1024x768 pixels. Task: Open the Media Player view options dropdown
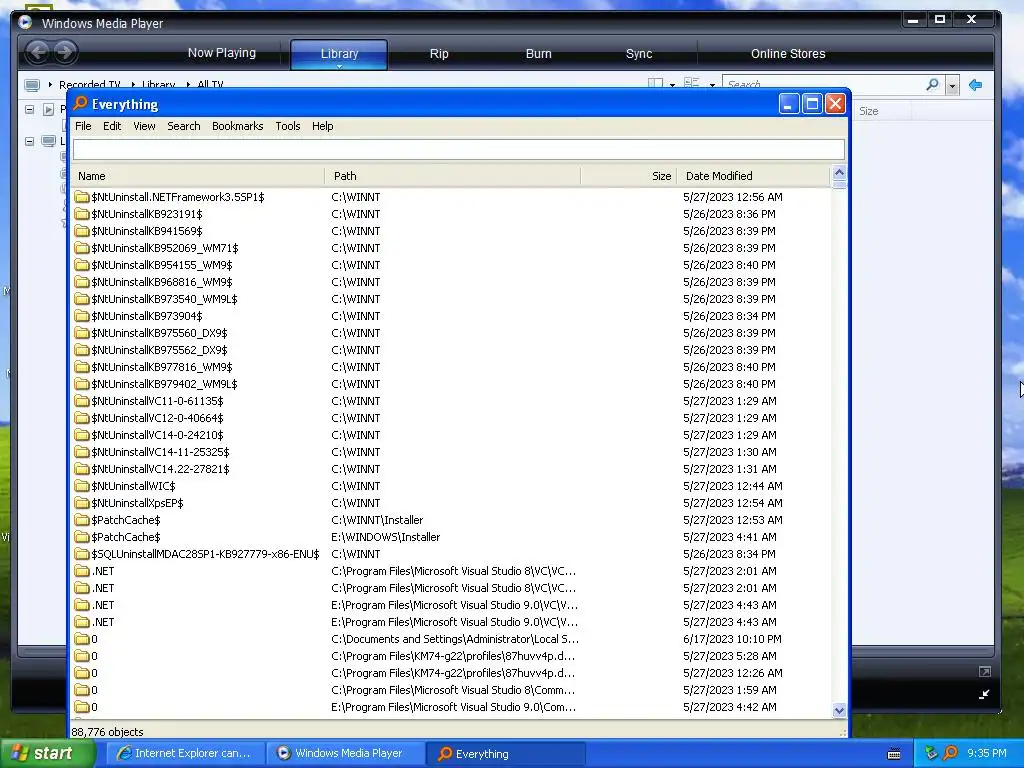click(712, 85)
